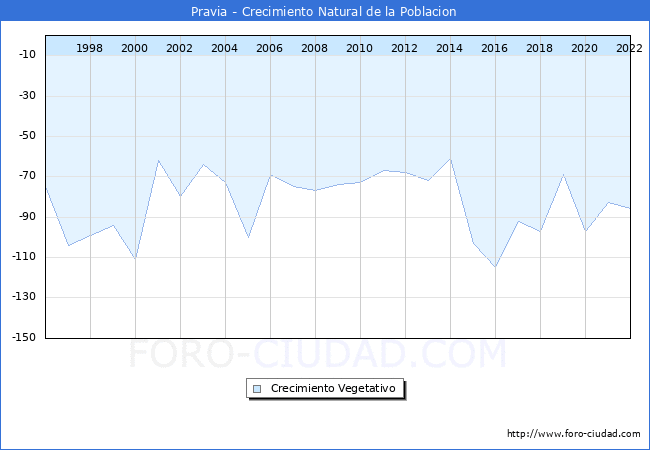Click the chart title 'Pravia - Crecimiento Natural de la Poblacion'

pyautogui.click(x=323, y=12)
